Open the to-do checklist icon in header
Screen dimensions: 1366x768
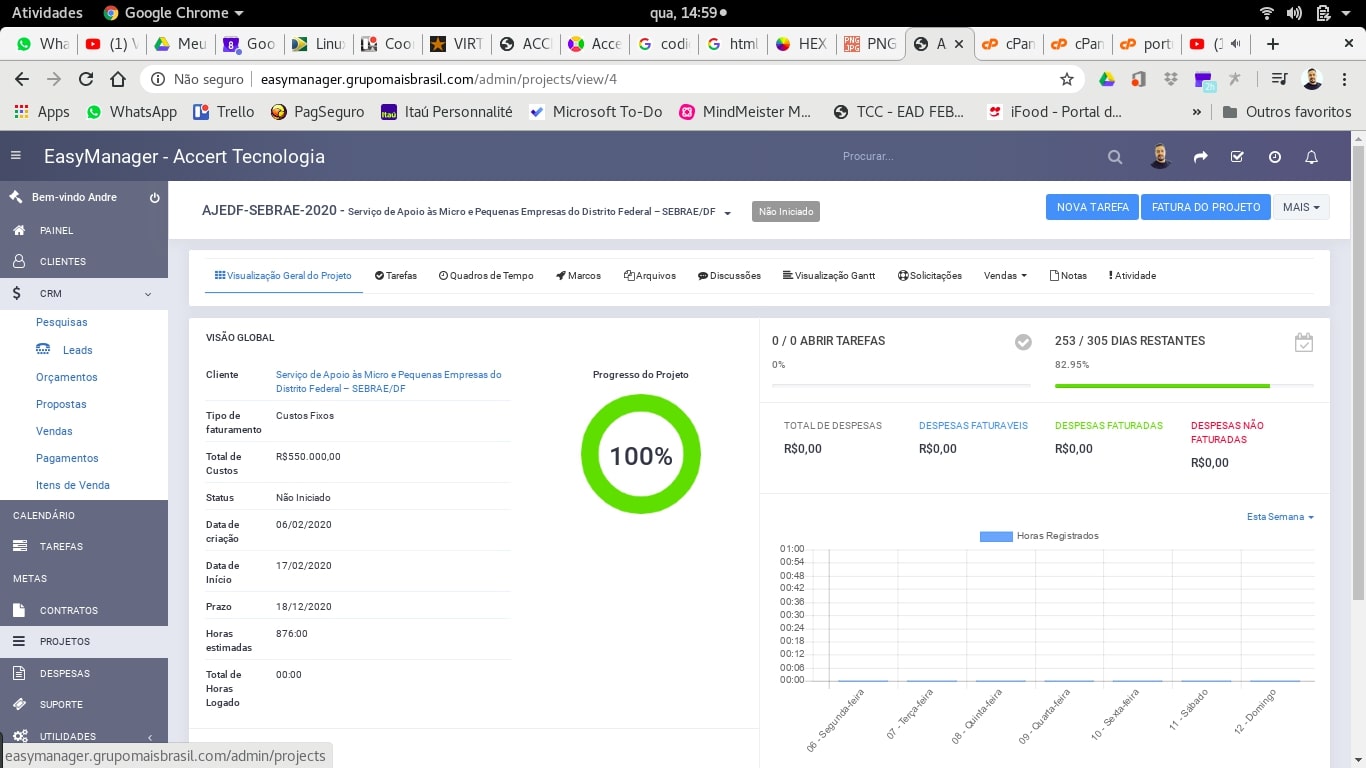[1237, 157]
